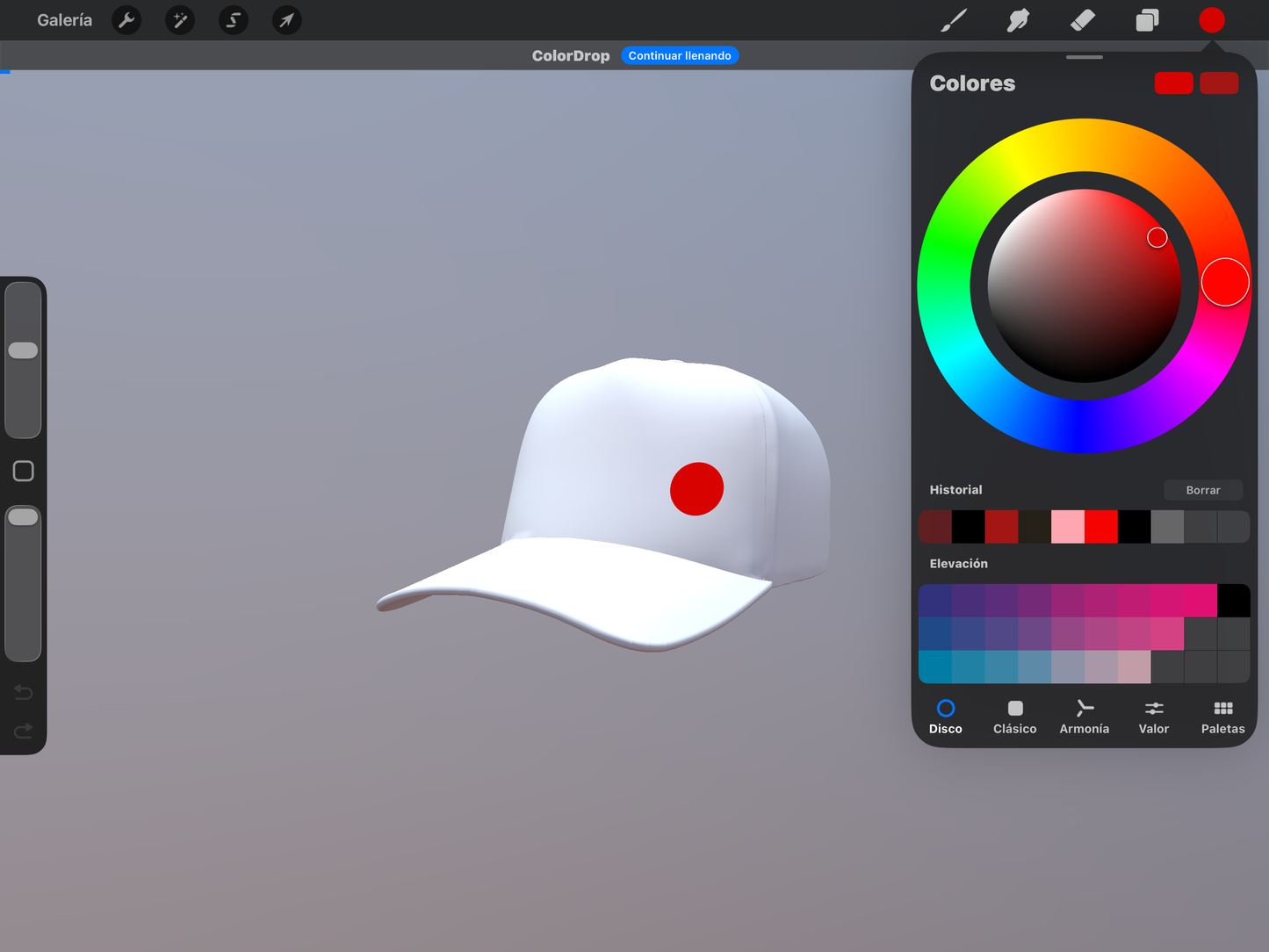
Task: Pick the first maroon swatch in Historial
Action: [x=935, y=527]
